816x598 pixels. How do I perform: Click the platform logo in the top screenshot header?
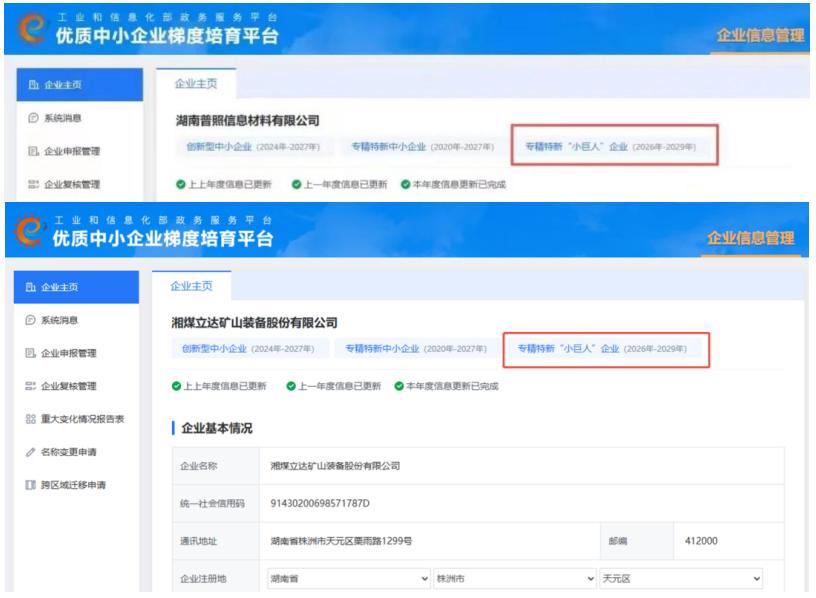31,28
